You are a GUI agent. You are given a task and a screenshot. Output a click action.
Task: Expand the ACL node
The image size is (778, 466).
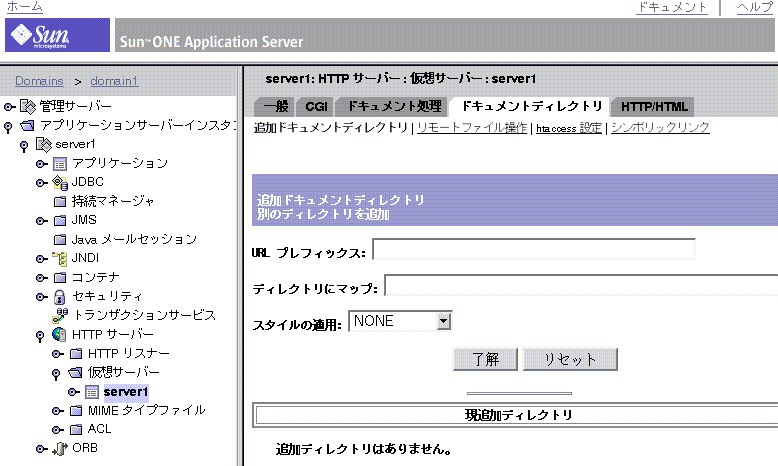[x=57, y=430]
